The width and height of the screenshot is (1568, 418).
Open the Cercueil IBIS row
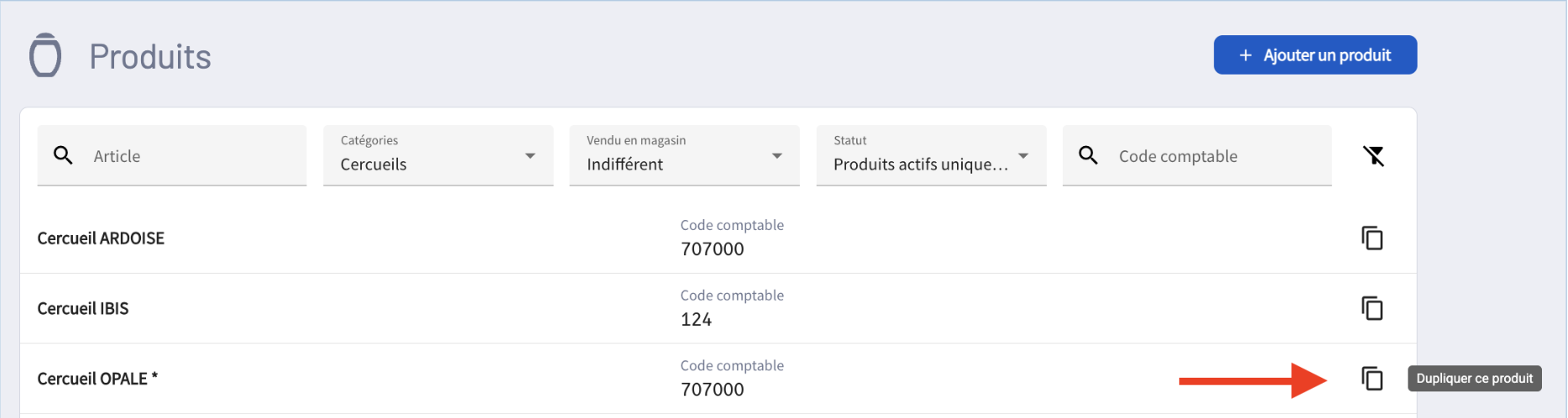click(x=719, y=308)
